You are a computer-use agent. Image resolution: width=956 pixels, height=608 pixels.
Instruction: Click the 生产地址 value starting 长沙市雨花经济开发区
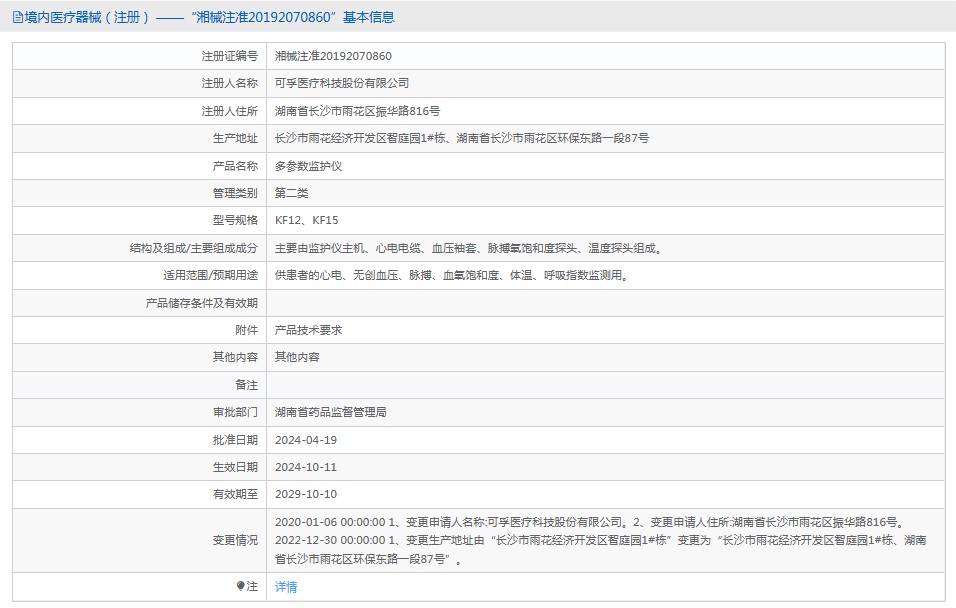point(462,138)
